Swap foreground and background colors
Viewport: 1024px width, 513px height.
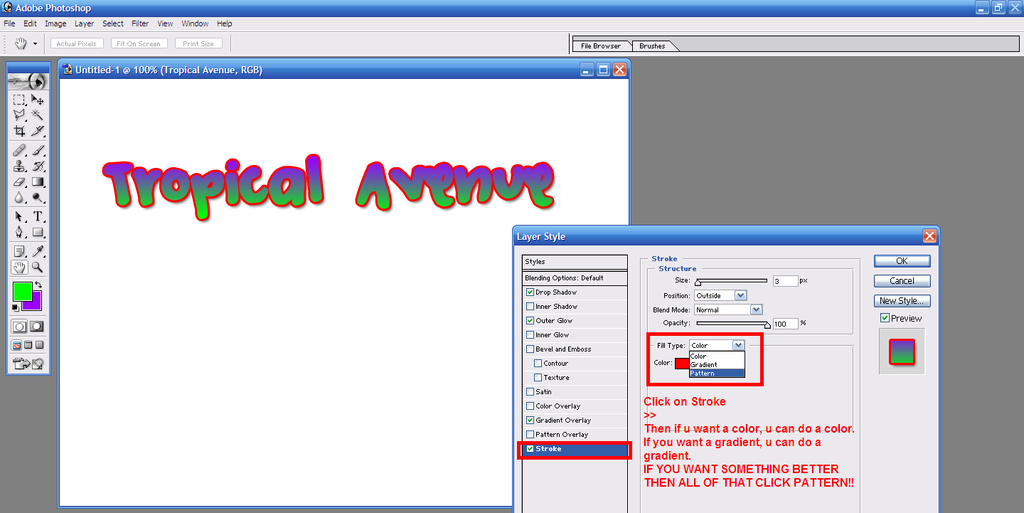click(x=39, y=285)
